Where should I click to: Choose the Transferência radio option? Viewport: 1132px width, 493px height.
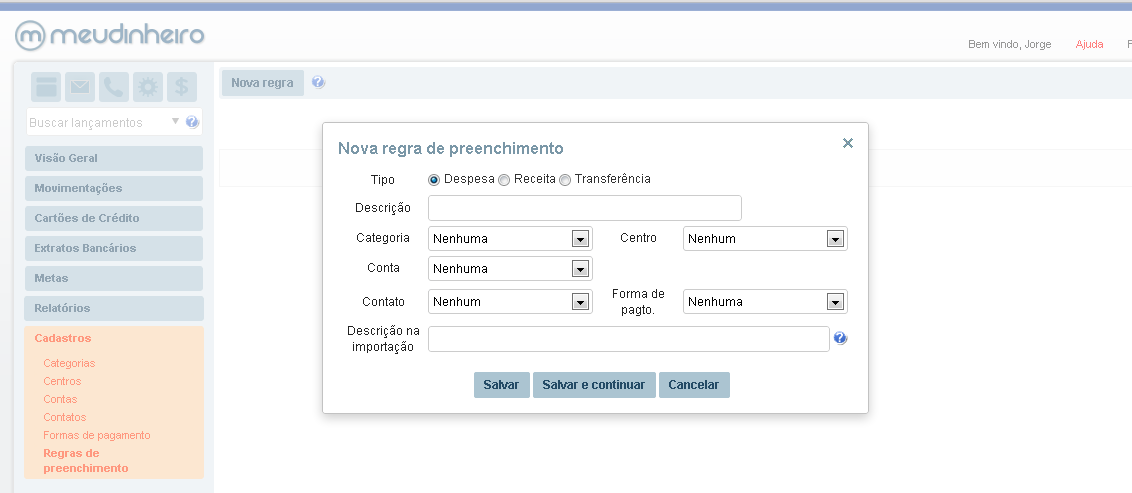point(565,180)
